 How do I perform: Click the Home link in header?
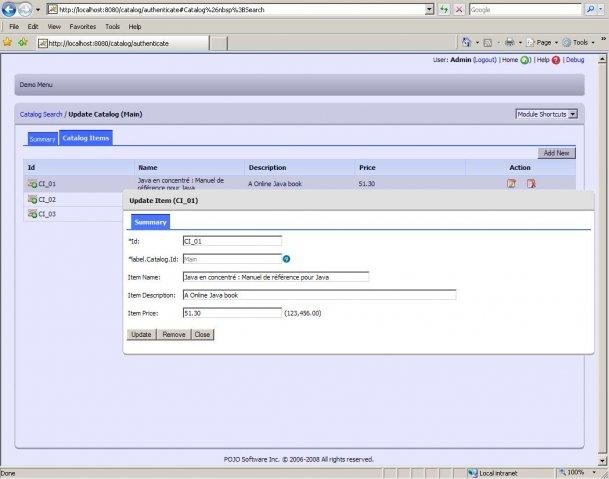[x=510, y=60]
